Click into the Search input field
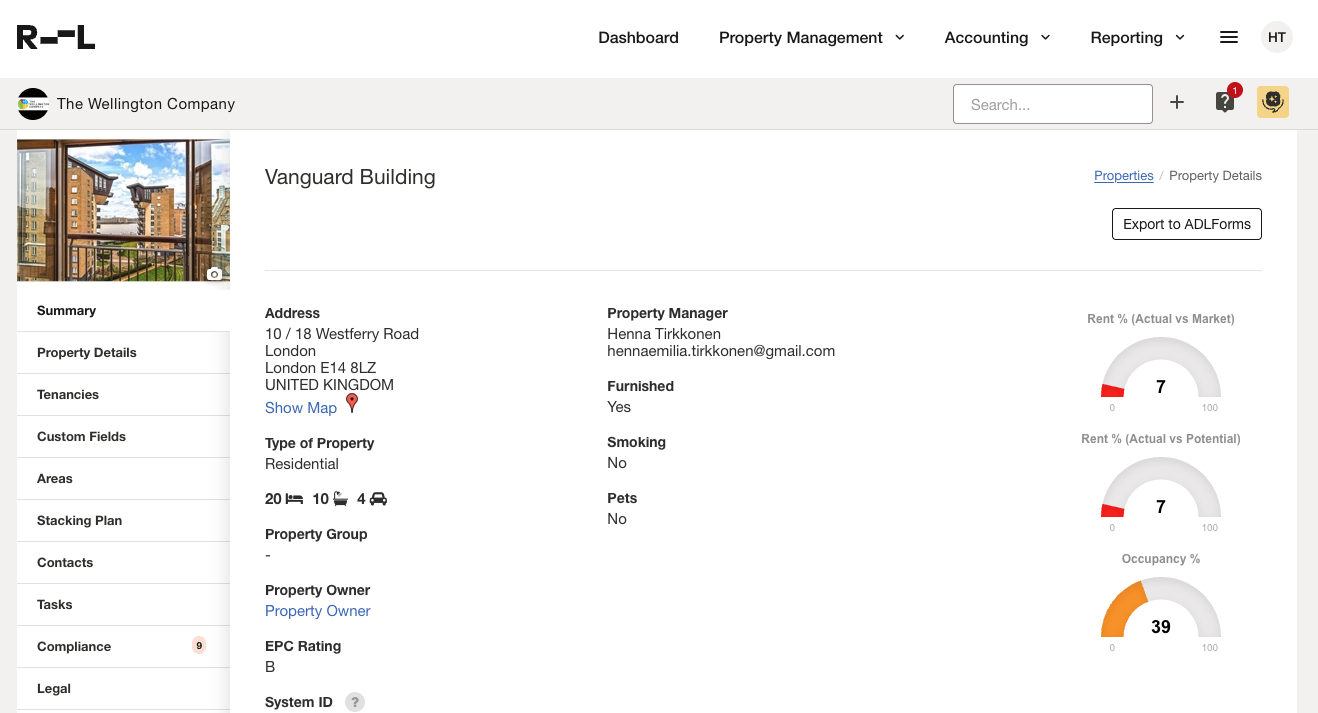Image resolution: width=1318 pixels, height=713 pixels. (x=1052, y=104)
